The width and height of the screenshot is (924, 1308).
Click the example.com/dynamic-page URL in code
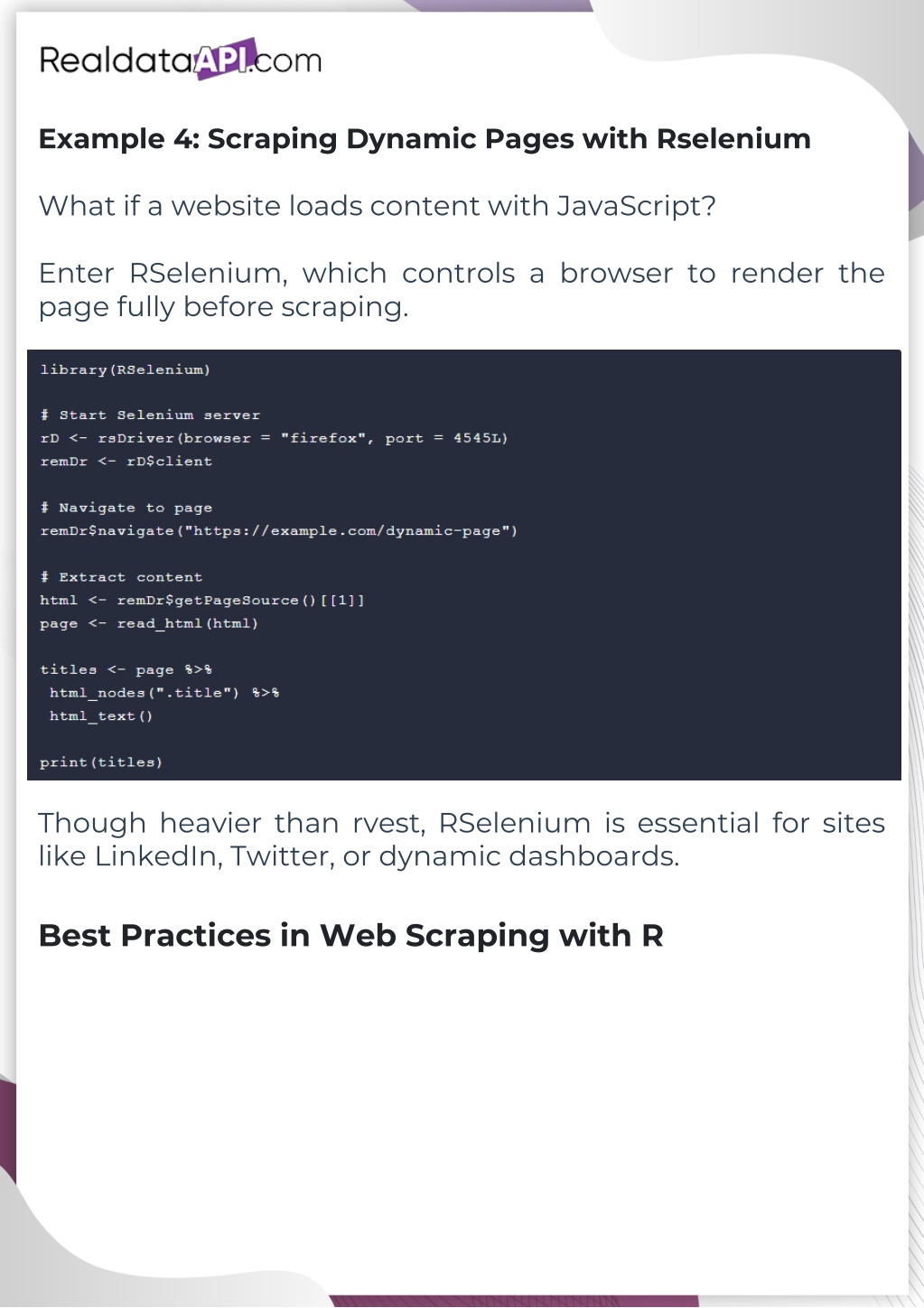[x=349, y=531]
